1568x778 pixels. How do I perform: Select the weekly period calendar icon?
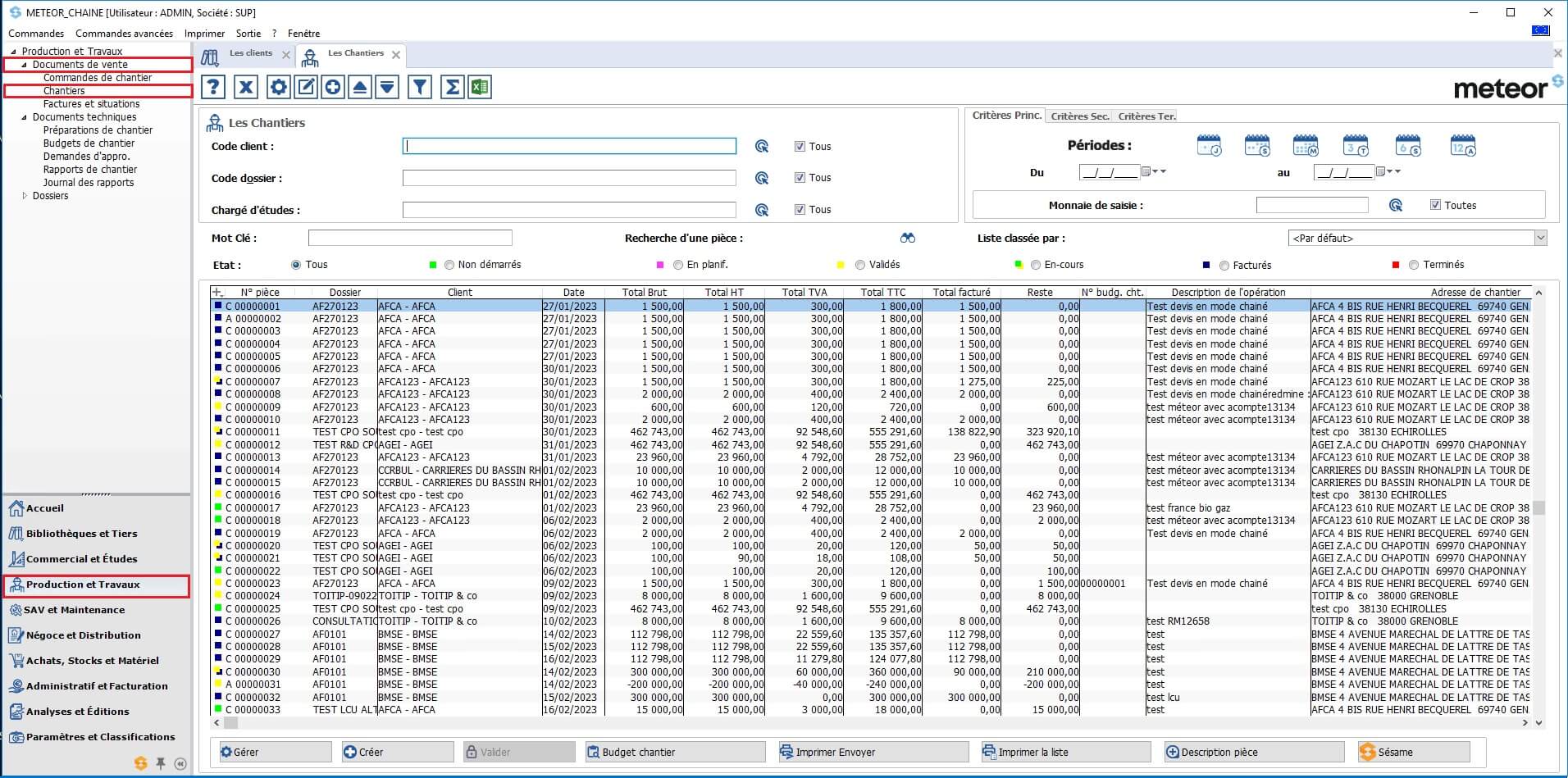click(x=1257, y=146)
